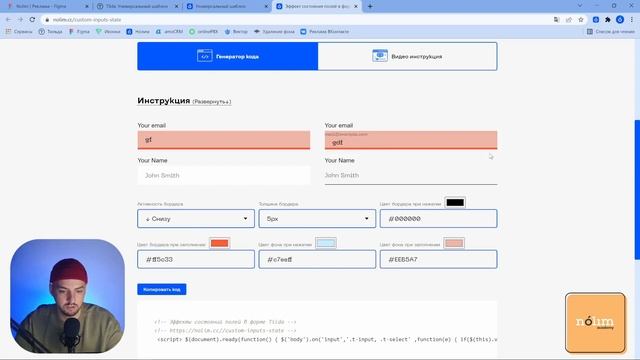This screenshot has height=360, width=640.
Task: Click the black color swatch
Action: pyautogui.click(x=455, y=202)
